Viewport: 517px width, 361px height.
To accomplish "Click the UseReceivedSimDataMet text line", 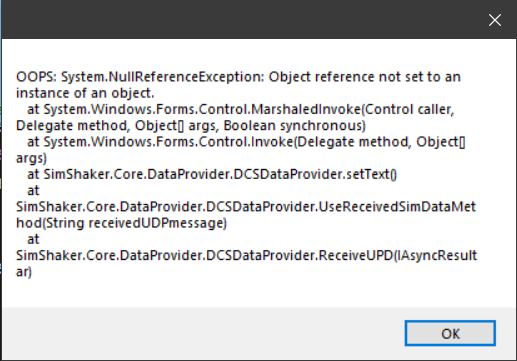I will tap(246, 207).
